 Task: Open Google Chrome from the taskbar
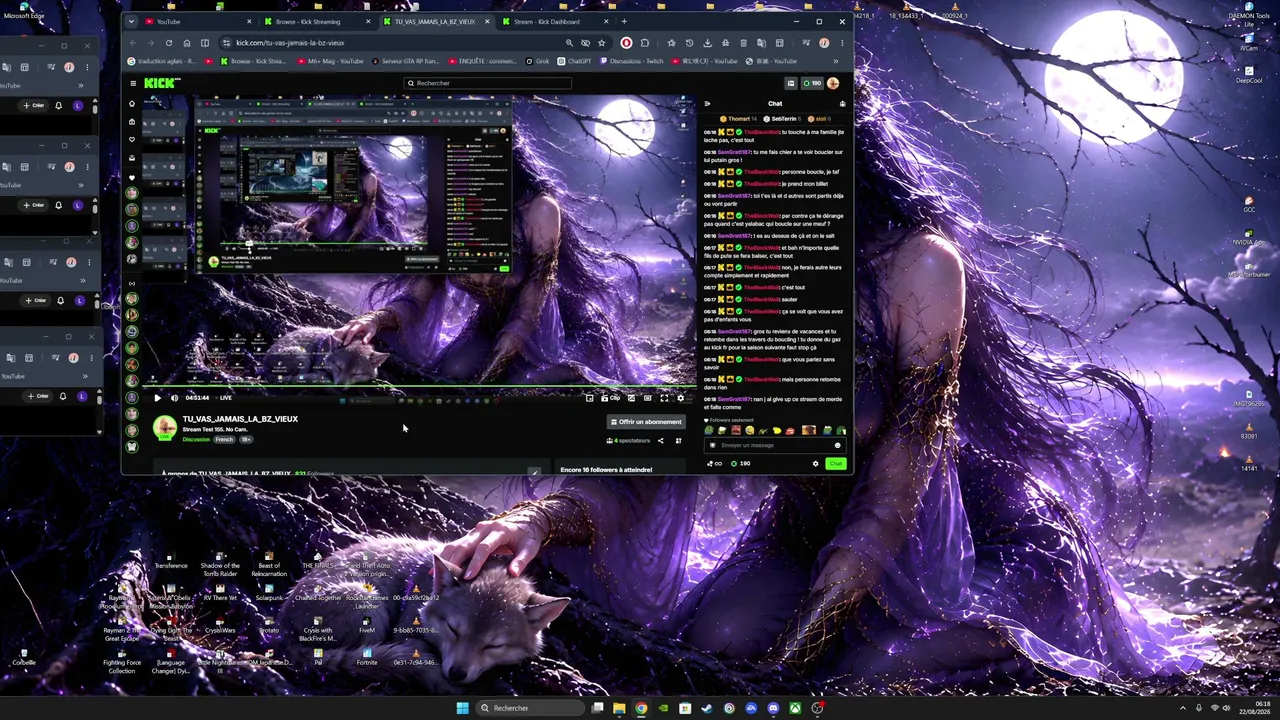[641, 708]
